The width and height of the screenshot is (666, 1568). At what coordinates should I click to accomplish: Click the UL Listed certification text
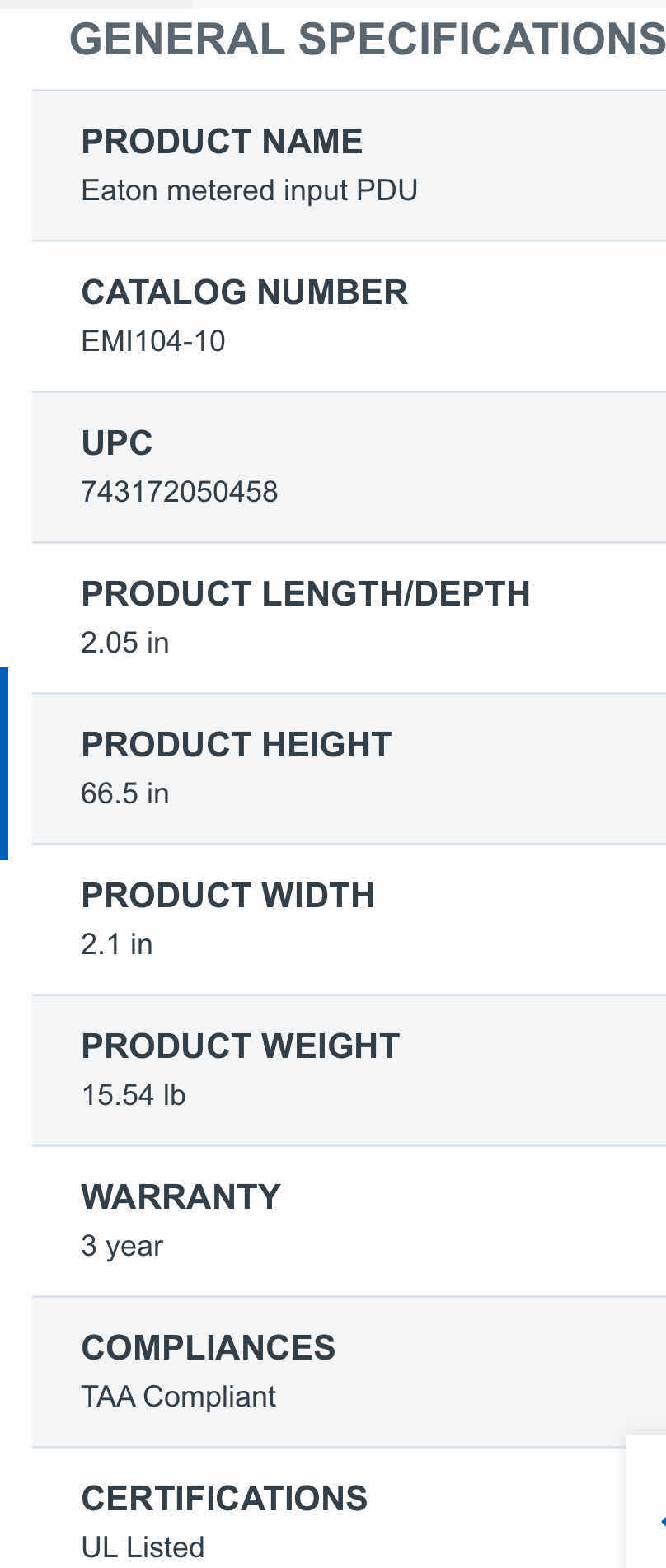point(143,1547)
